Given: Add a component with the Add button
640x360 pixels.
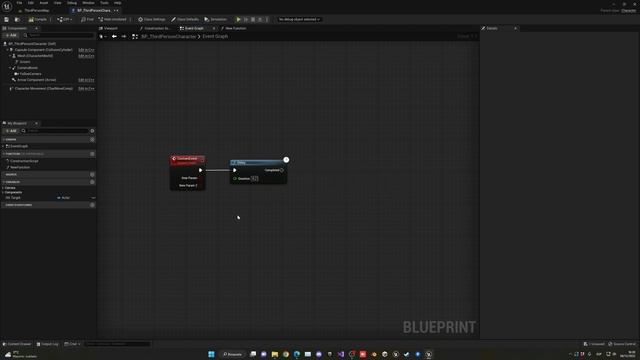Looking at the screenshot, I should pyautogui.click(x=11, y=36).
